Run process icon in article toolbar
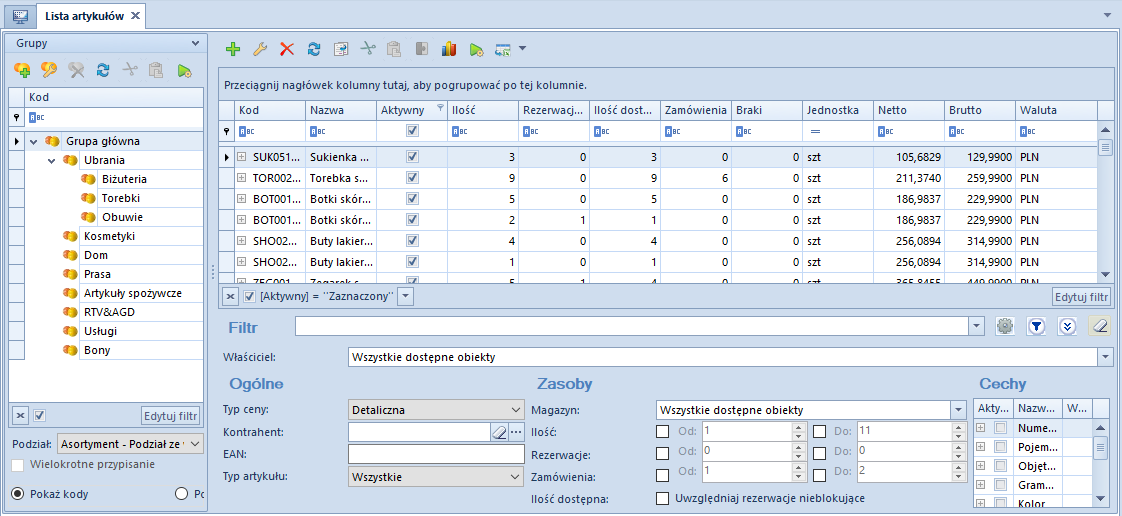The height and width of the screenshot is (516, 1122). pos(476,49)
